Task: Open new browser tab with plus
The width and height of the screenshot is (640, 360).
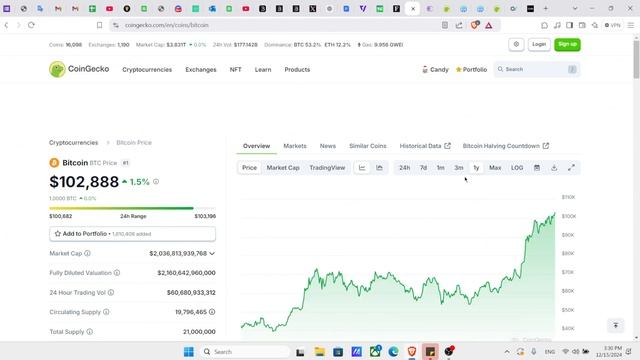Action: [546, 8]
